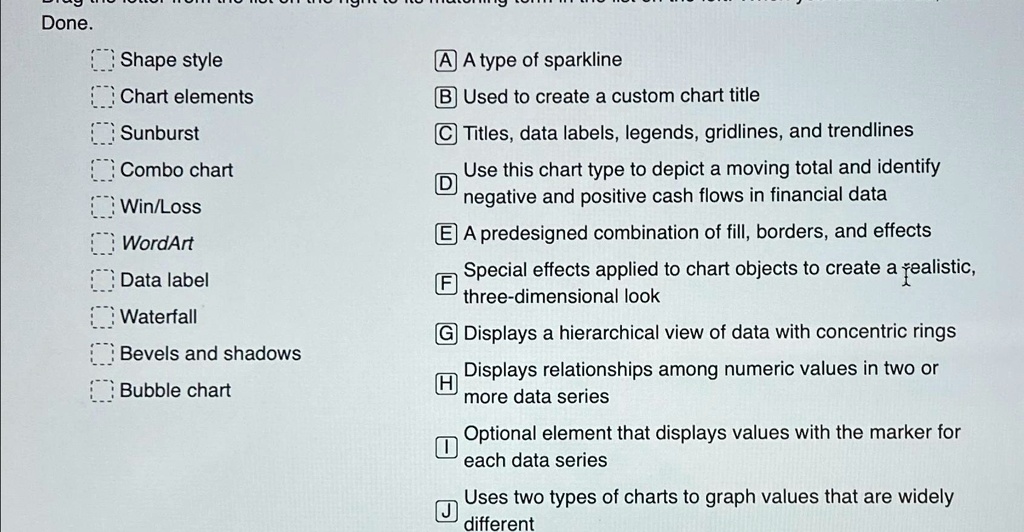This screenshot has height=532, width=1024.
Task: Click the empty box next to Bubble chart
Action: coord(102,390)
